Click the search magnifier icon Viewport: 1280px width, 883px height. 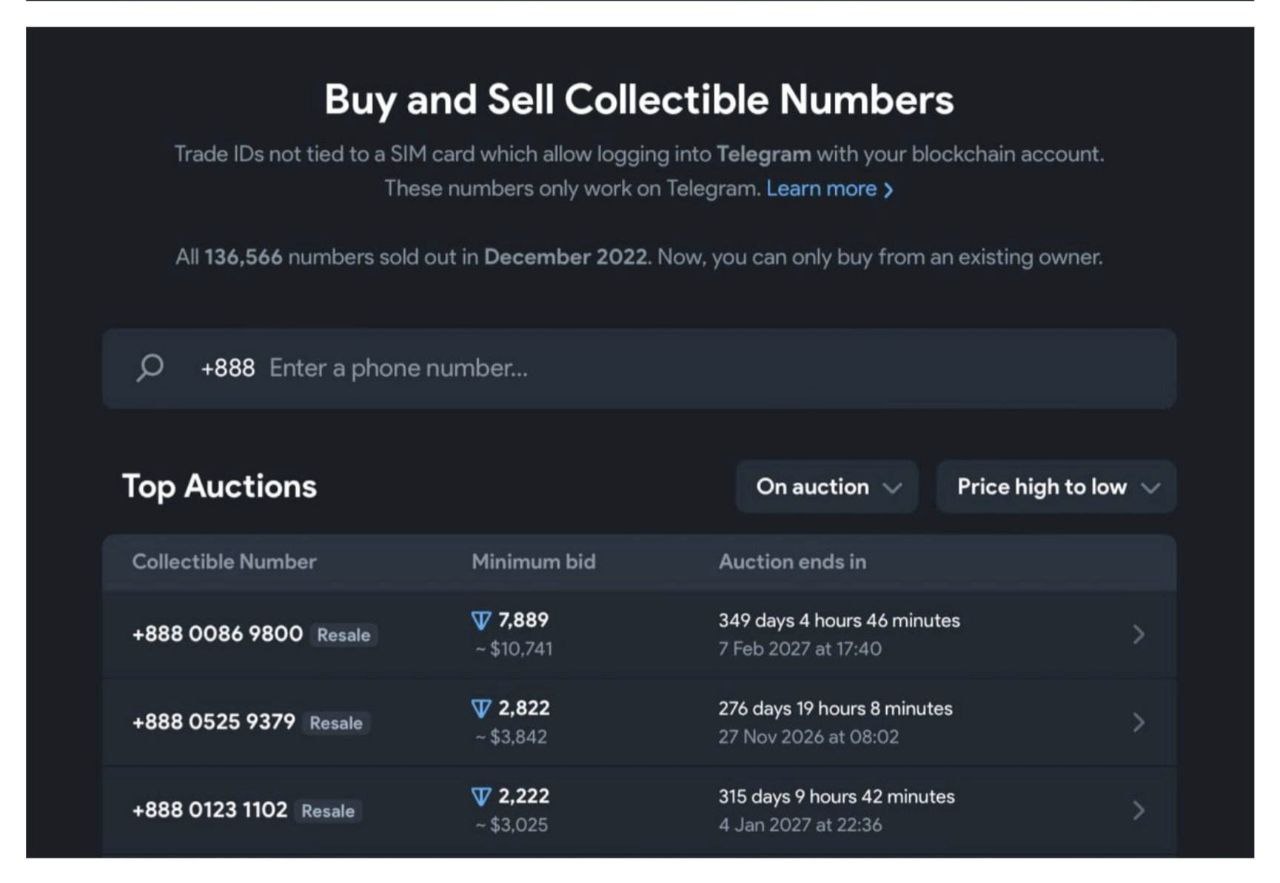pos(150,368)
